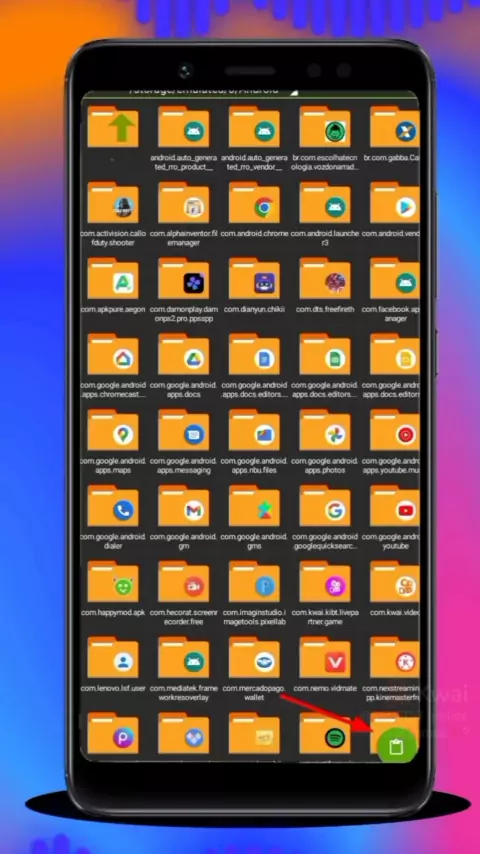Open com.google.android.gms folder
480x854 pixels.
coord(254,505)
